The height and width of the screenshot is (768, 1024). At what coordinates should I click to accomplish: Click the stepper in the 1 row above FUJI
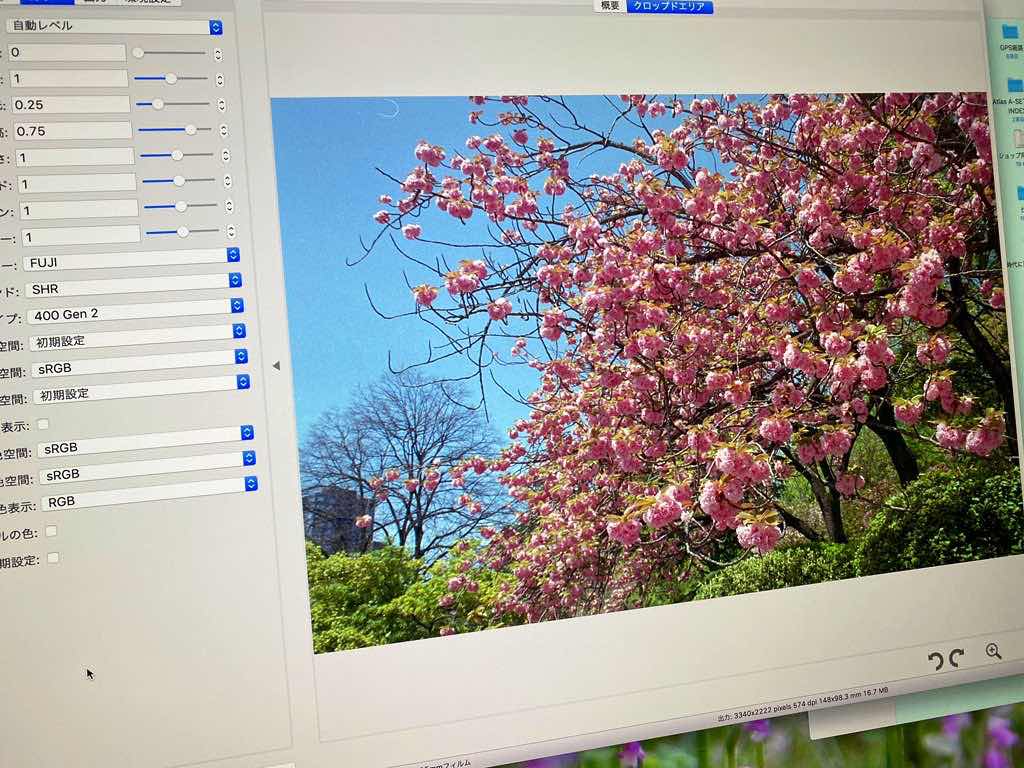tap(231, 231)
